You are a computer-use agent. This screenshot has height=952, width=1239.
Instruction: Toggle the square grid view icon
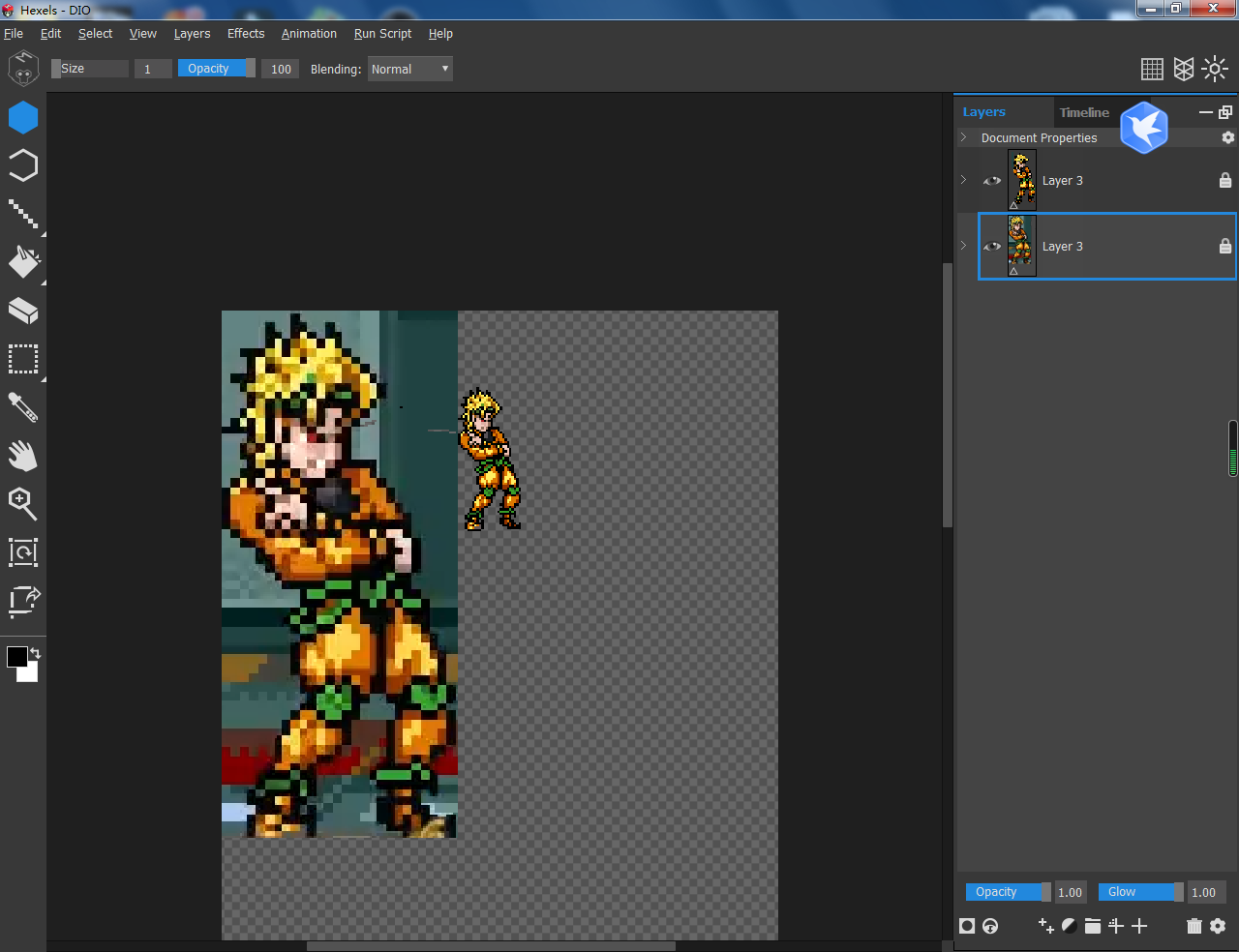(1152, 69)
